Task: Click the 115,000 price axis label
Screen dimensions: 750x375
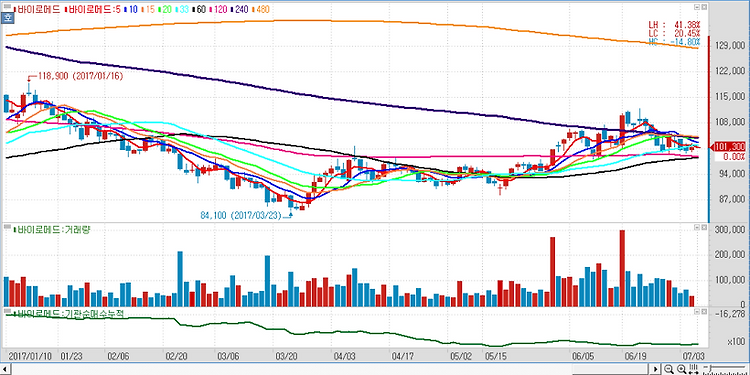Action: pos(730,97)
